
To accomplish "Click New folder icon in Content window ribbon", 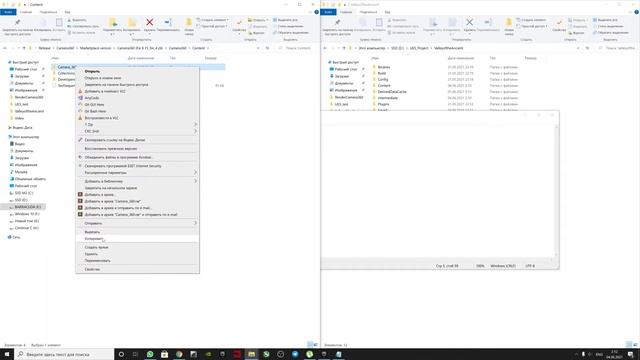I will 189,22.
